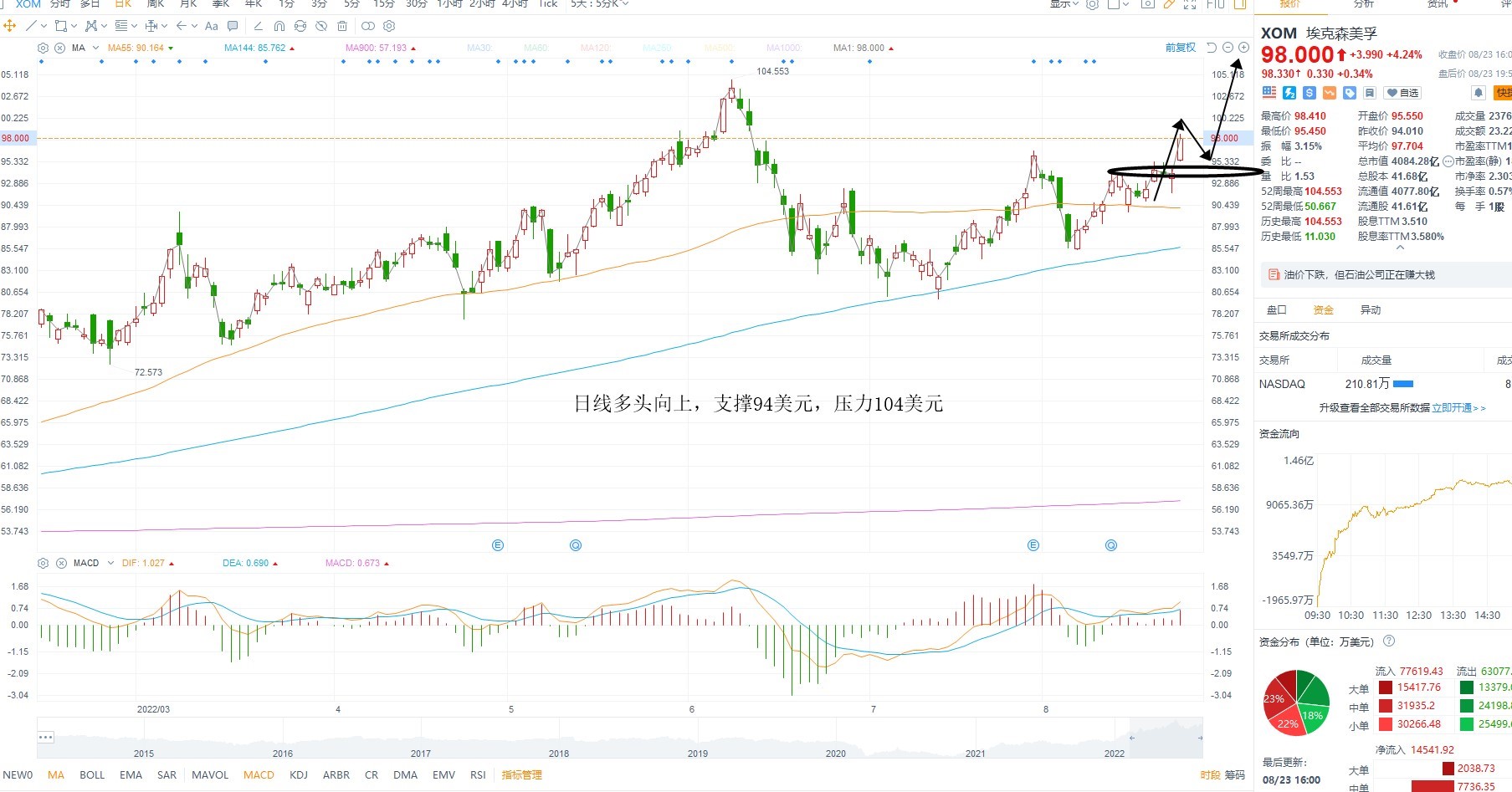Screen dimensions: 1512x792
Task: Expand Fibonacci tool dropdown arrow
Action: 134,26
